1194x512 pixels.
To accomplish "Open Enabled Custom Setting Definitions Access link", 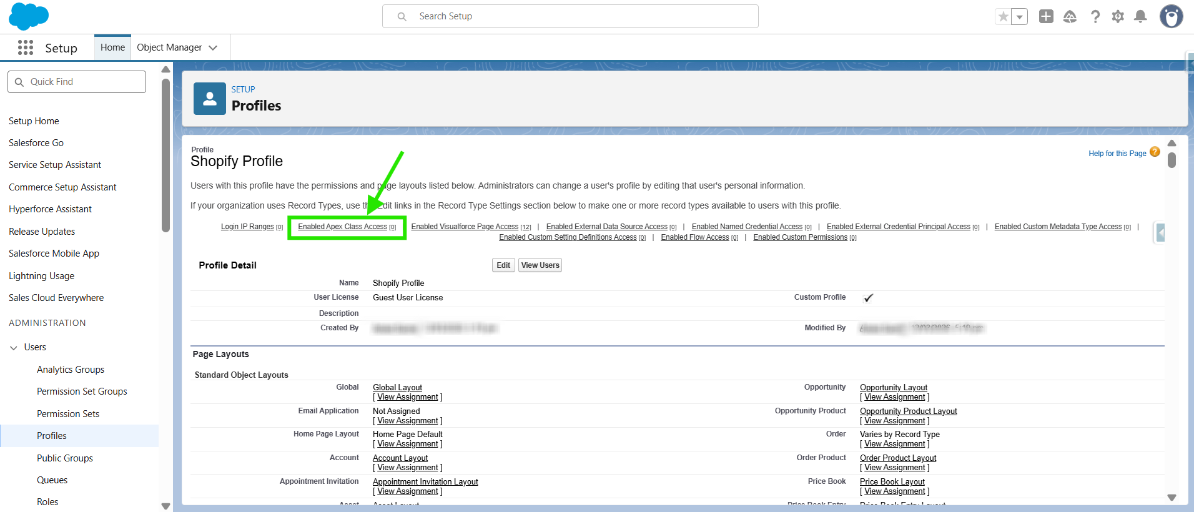I will [x=568, y=237].
